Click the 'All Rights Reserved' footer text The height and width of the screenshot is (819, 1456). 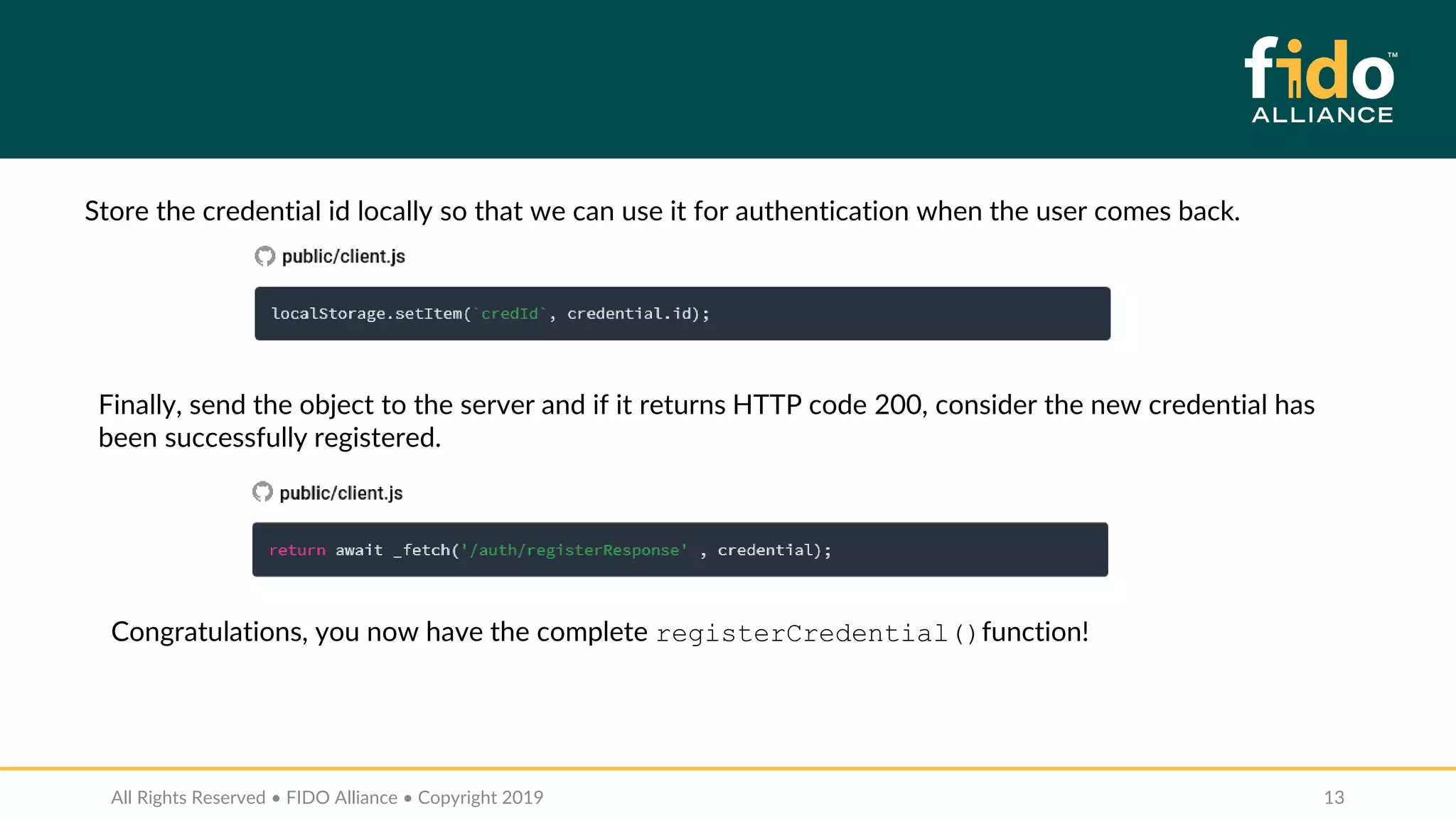coord(188,798)
